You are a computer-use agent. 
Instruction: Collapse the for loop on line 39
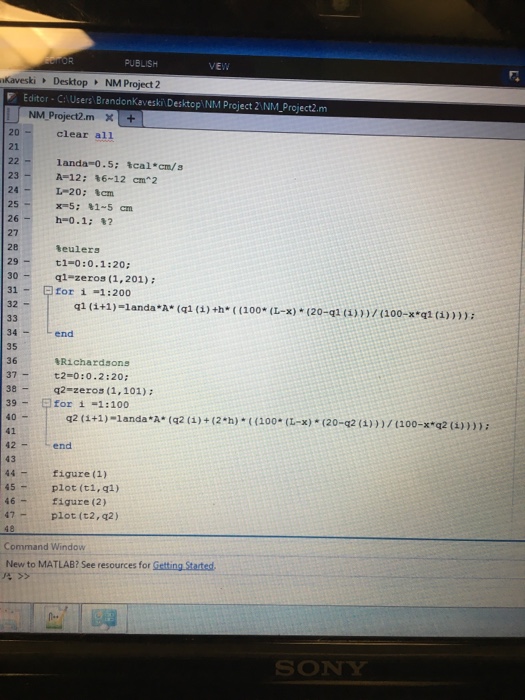coord(46,403)
